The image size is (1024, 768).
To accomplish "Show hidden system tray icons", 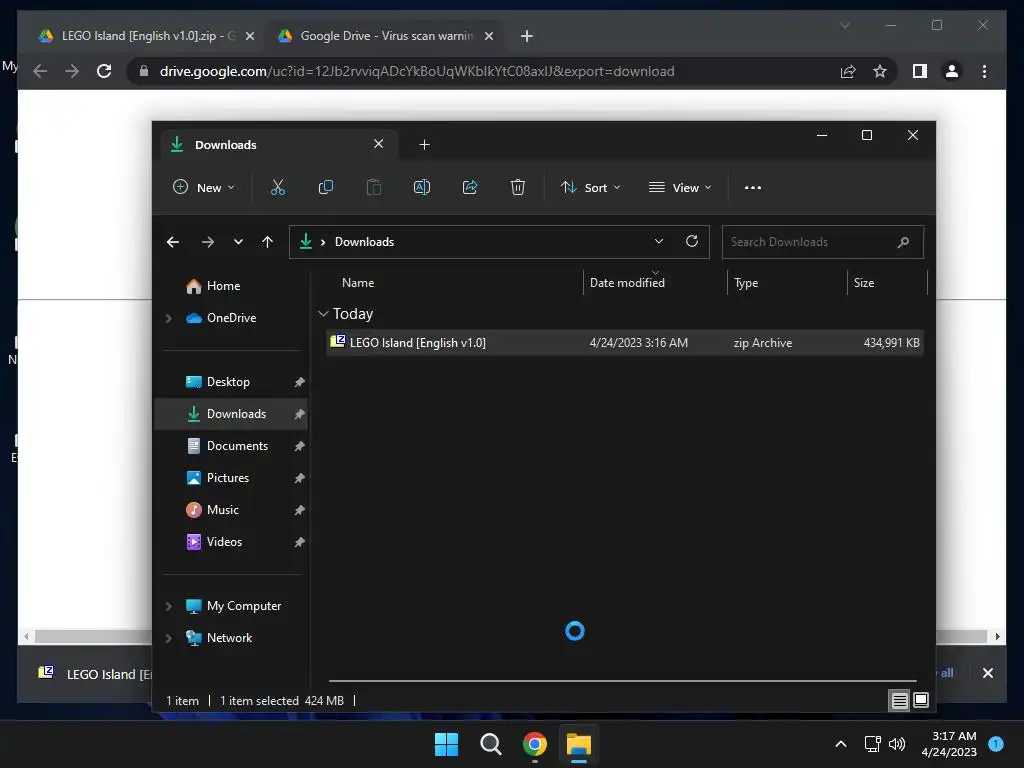I will [x=840, y=744].
